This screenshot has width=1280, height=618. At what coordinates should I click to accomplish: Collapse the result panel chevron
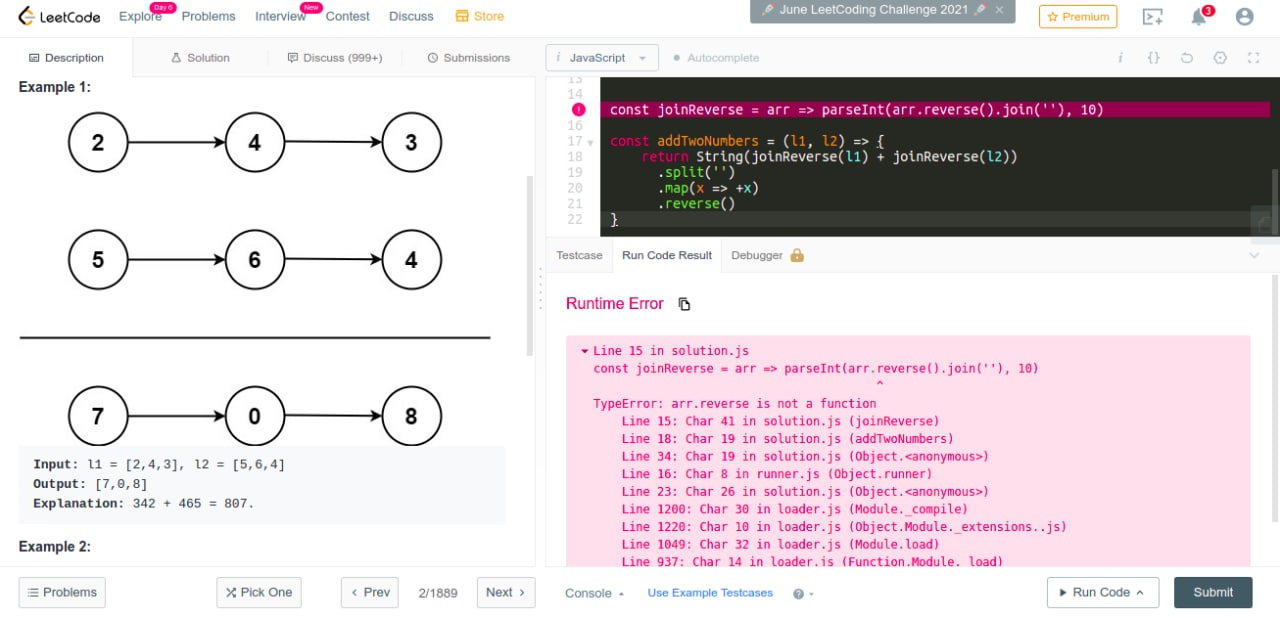tap(1254, 256)
